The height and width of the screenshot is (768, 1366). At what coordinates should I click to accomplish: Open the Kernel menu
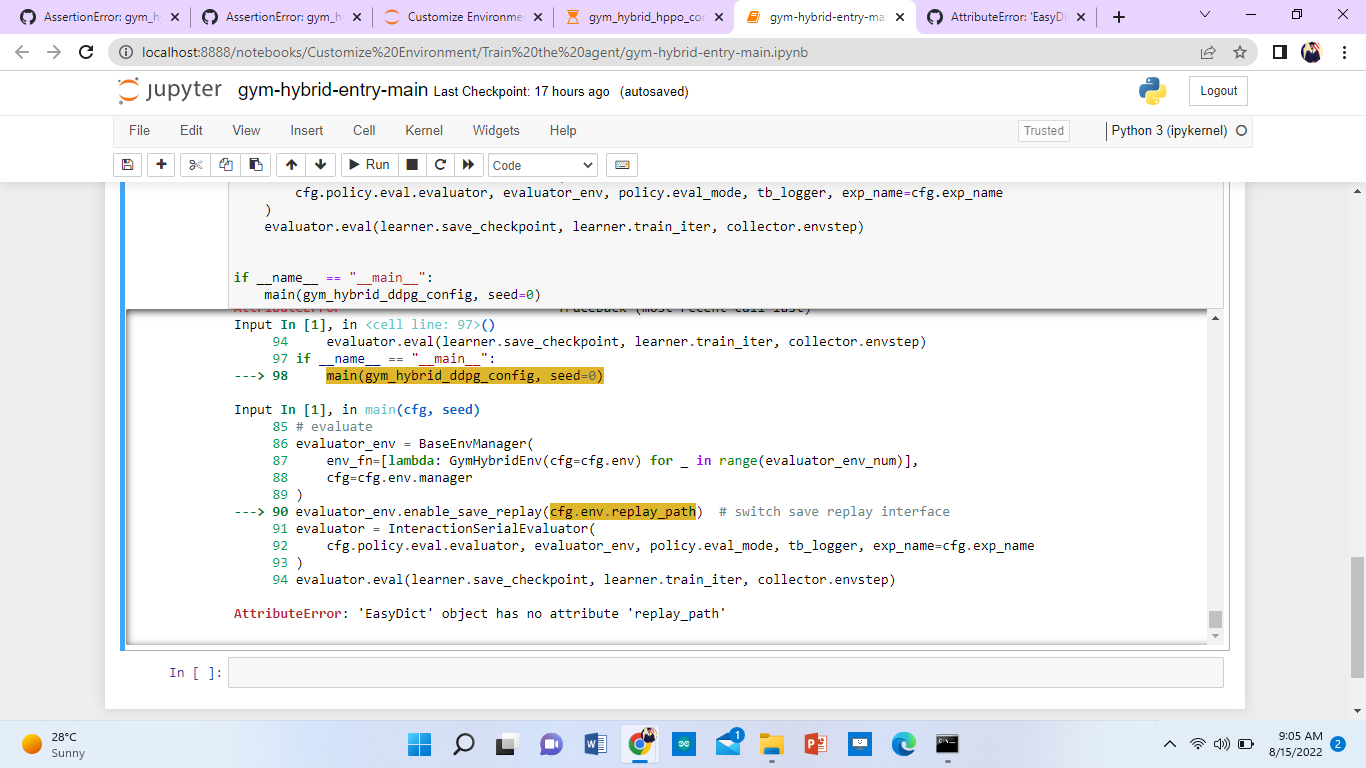point(423,130)
